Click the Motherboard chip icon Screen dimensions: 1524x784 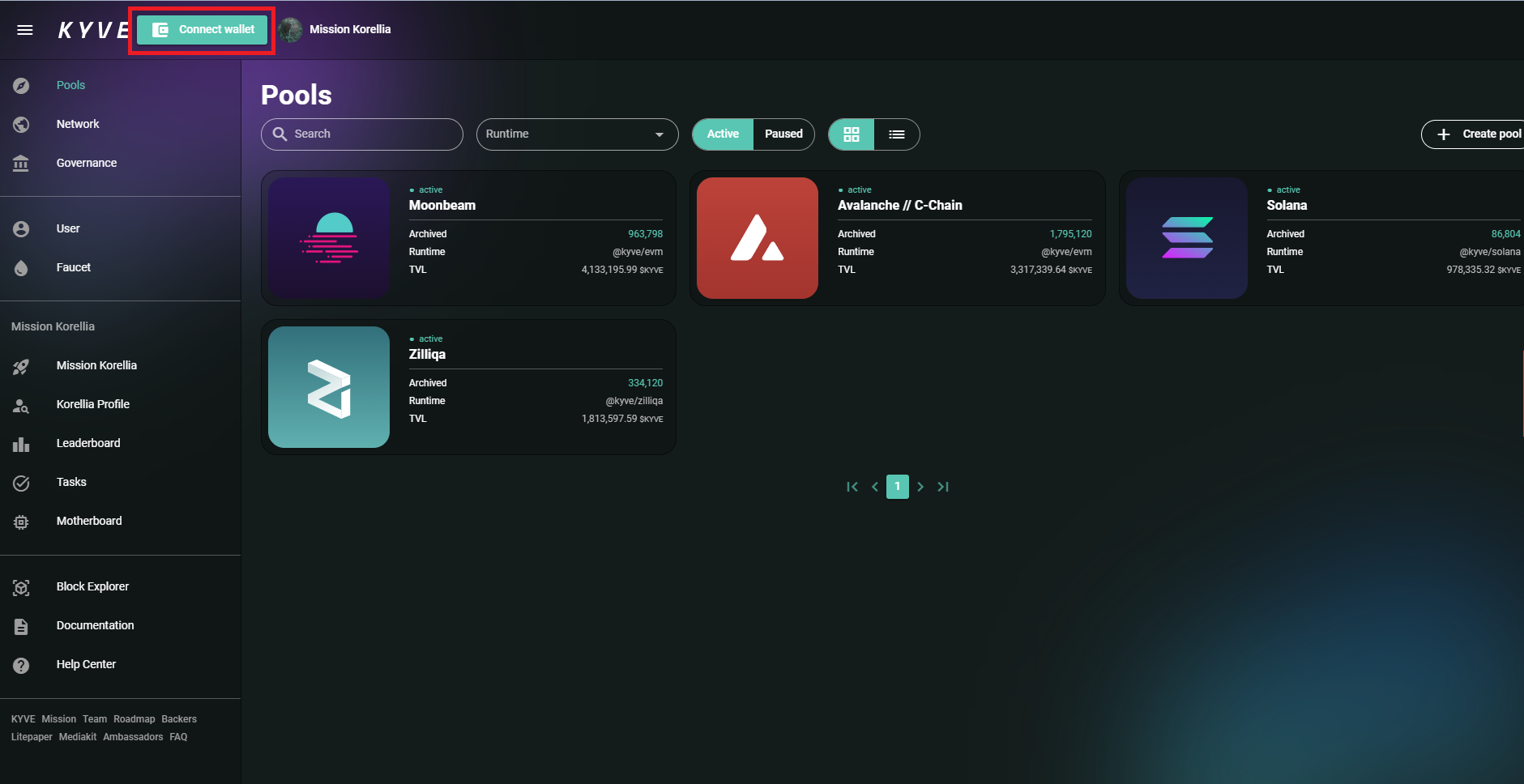pyautogui.click(x=21, y=522)
